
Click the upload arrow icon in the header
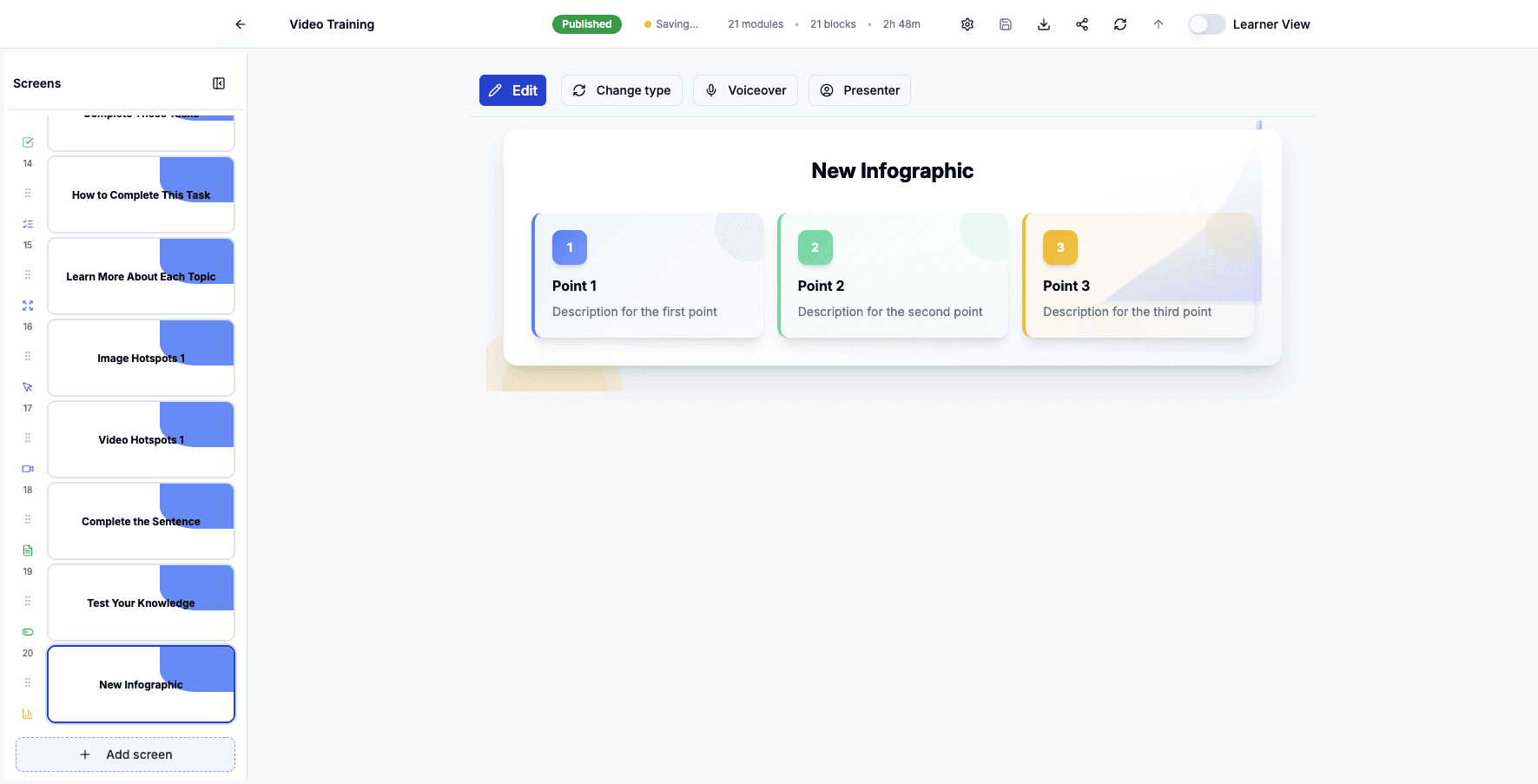tap(1158, 23)
